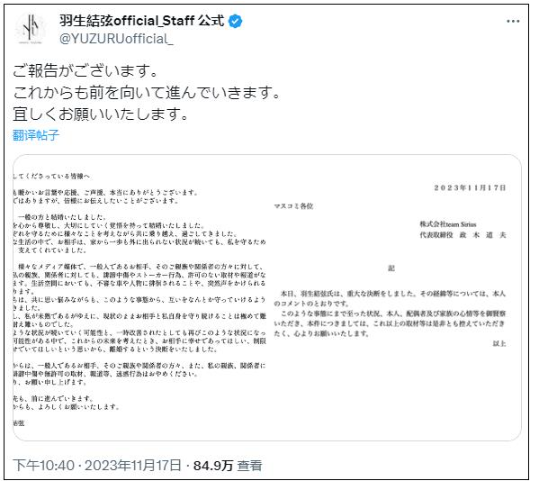The height and width of the screenshot is (484, 533).
Task: Click the マスコミ各位 heading in notice
Action: click(294, 206)
